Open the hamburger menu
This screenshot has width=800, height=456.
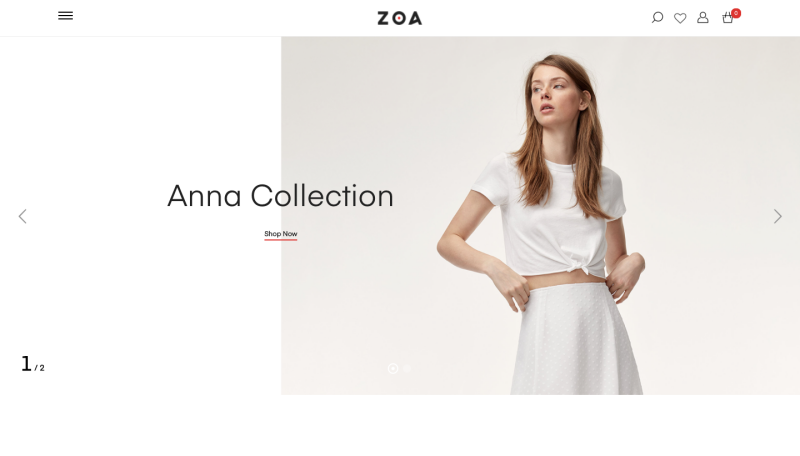click(x=65, y=16)
